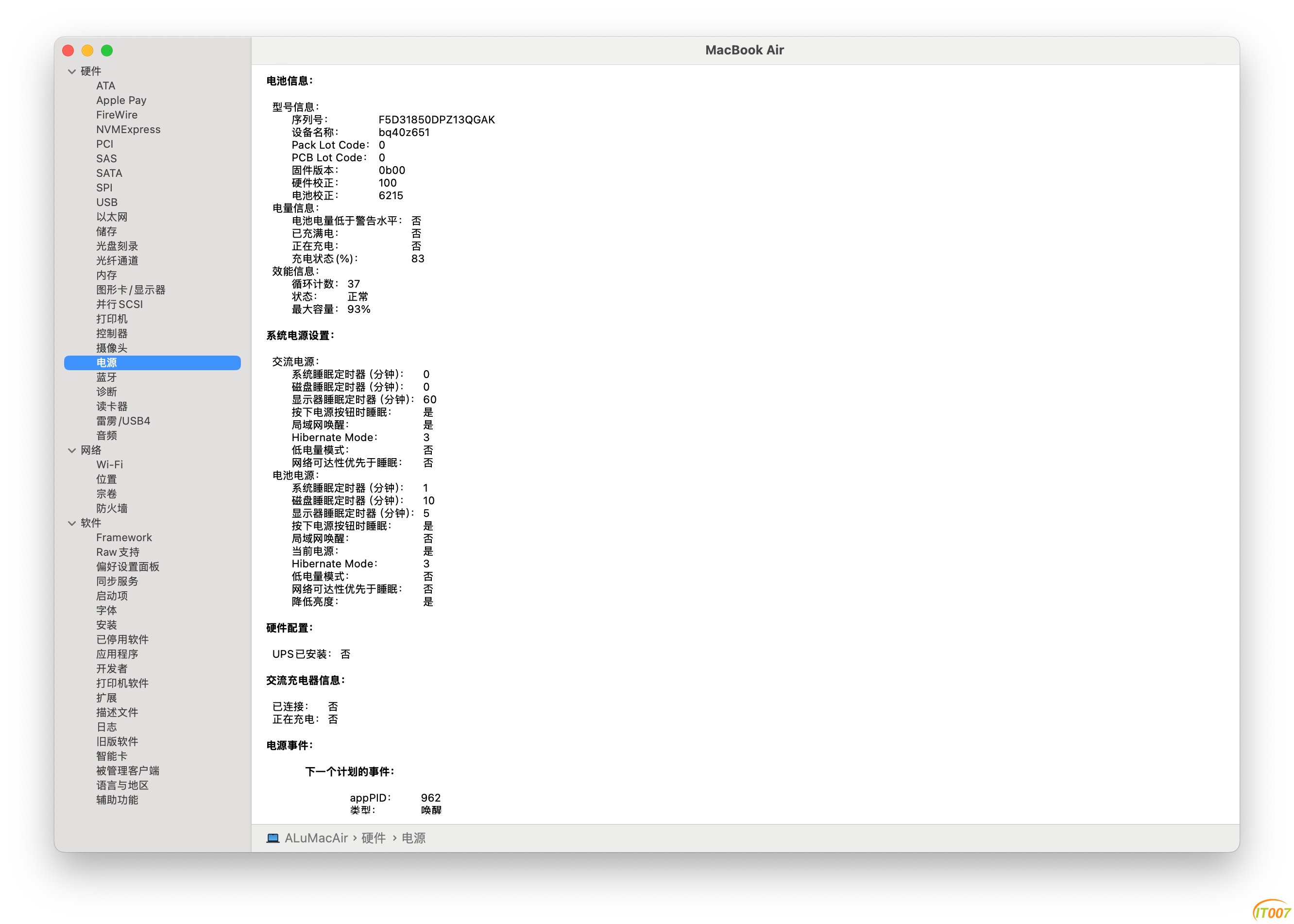Collapse the 网络 section chevron
This screenshot has height=924, width=1294.
click(x=72, y=450)
